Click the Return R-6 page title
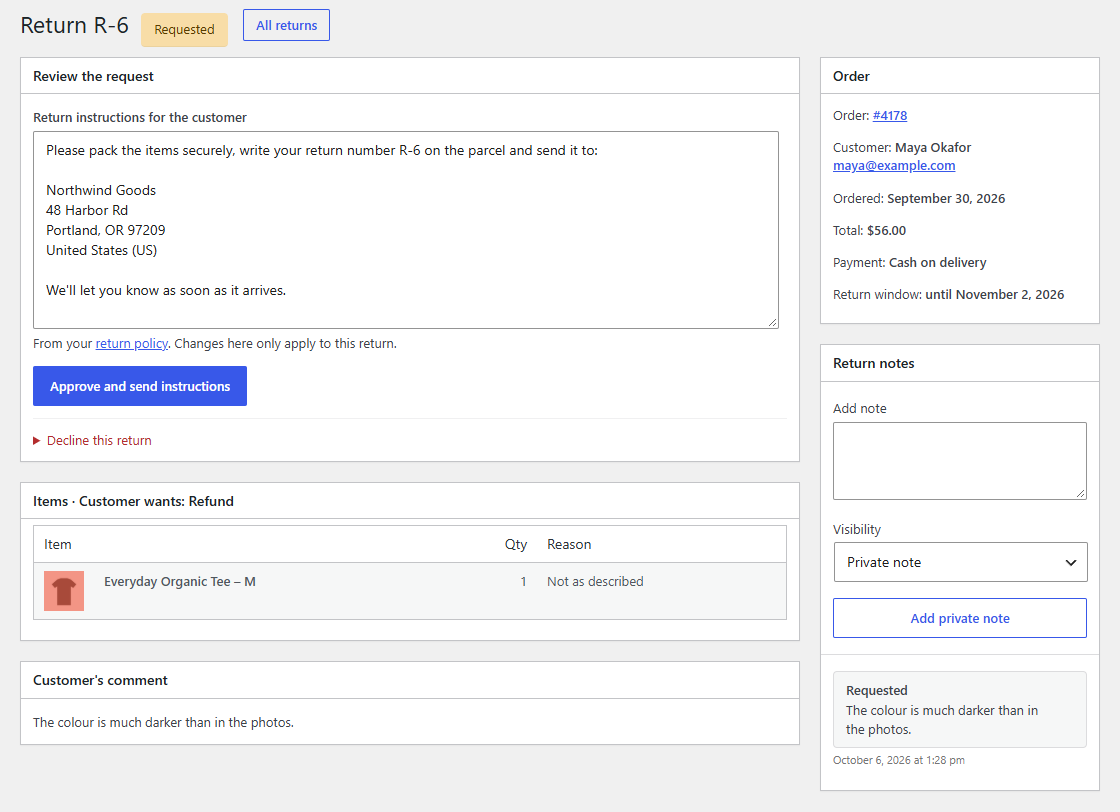The image size is (1120, 812). click(x=74, y=26)
